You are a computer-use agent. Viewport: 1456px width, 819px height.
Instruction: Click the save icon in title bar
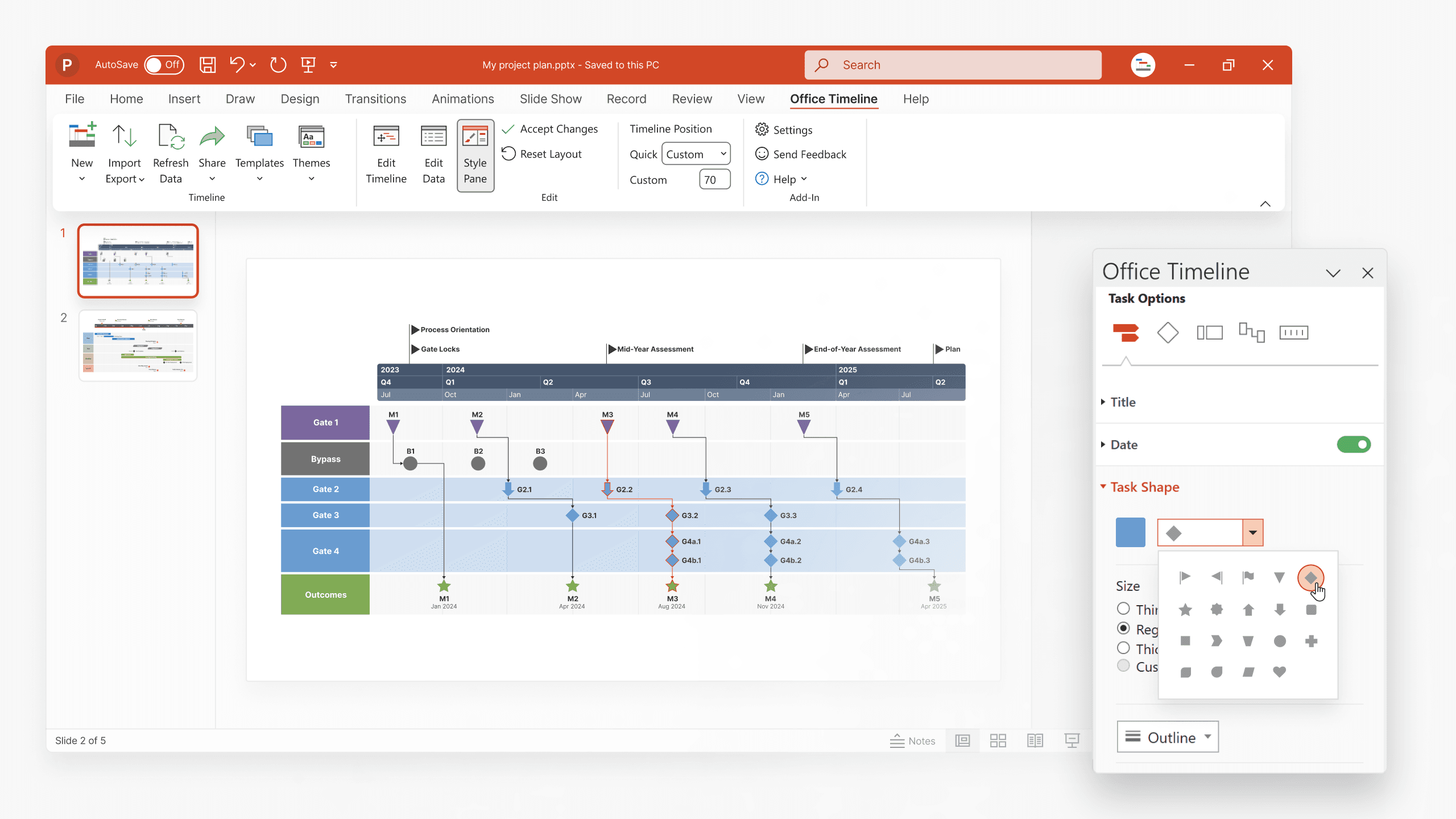207,65
